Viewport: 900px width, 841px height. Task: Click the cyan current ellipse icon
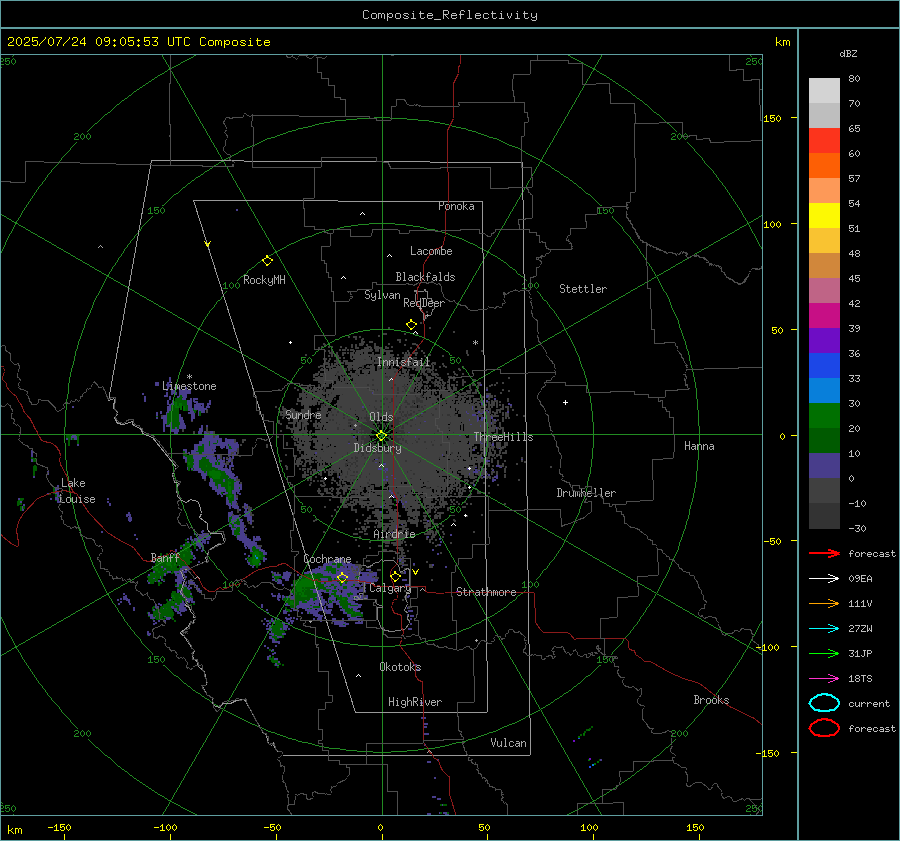pyautogui.click(x=824, y=703)
